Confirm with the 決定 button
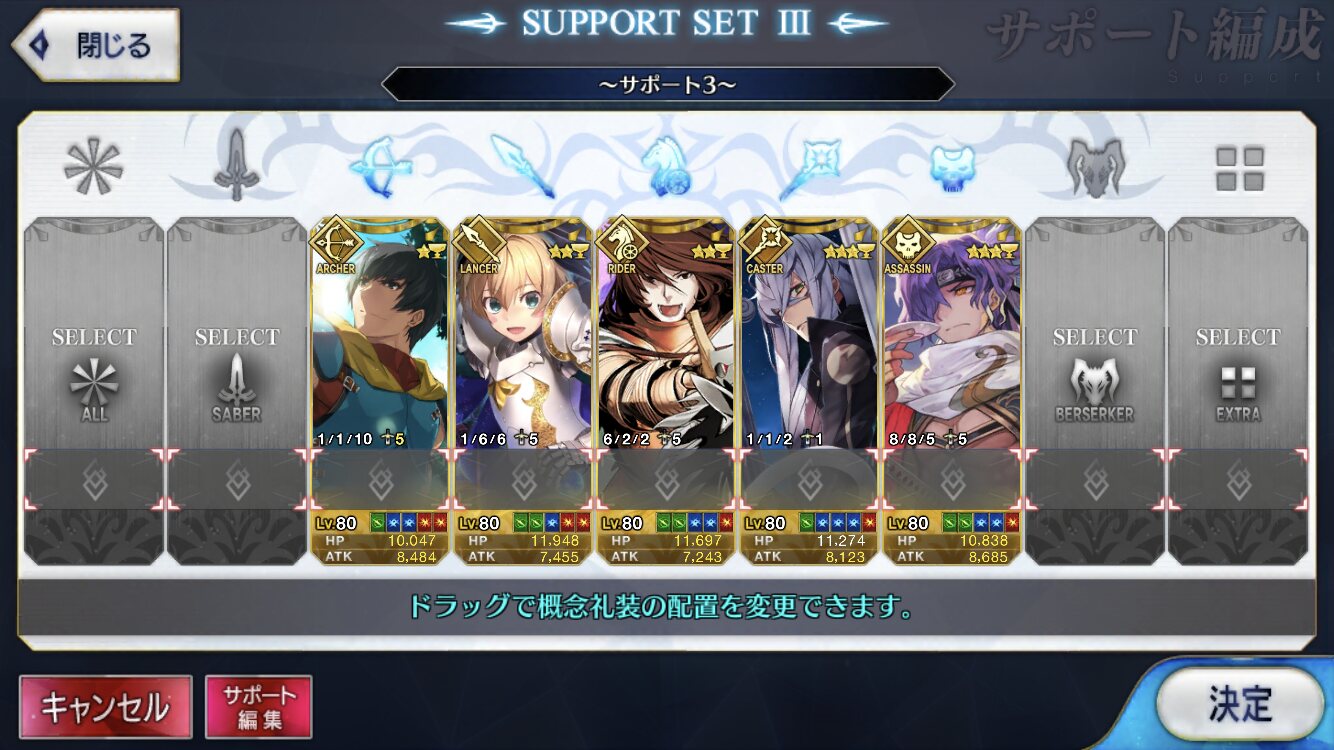Screen dimensions: 1334x750 click(x=1240, y=703)
